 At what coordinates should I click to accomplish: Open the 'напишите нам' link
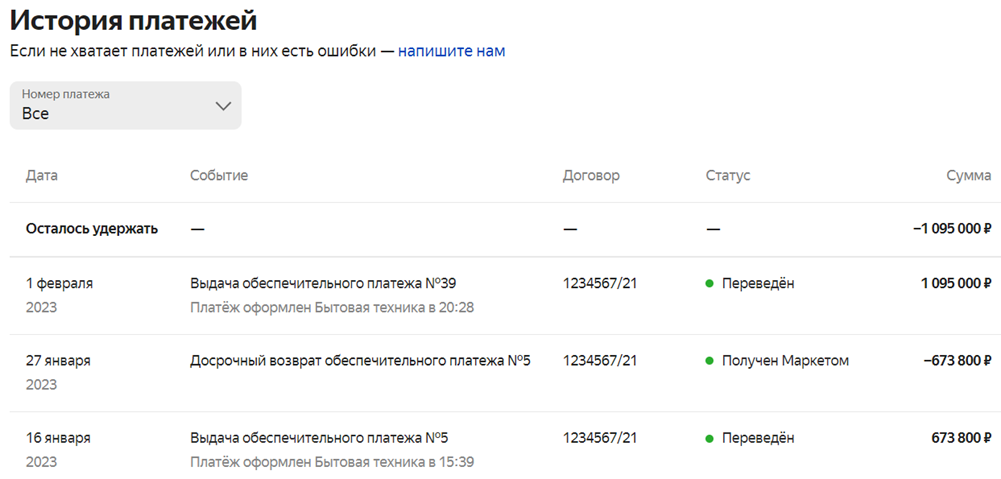tap(451, 51)
